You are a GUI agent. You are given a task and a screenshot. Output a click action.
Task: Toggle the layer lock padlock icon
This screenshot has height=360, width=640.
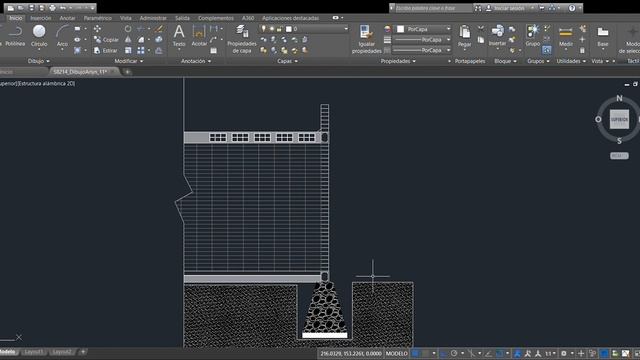pos(280,29)
